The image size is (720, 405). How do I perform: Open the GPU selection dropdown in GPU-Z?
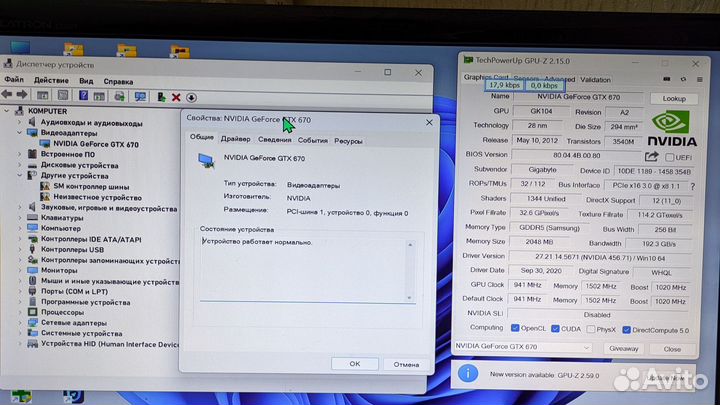(523, 347)
